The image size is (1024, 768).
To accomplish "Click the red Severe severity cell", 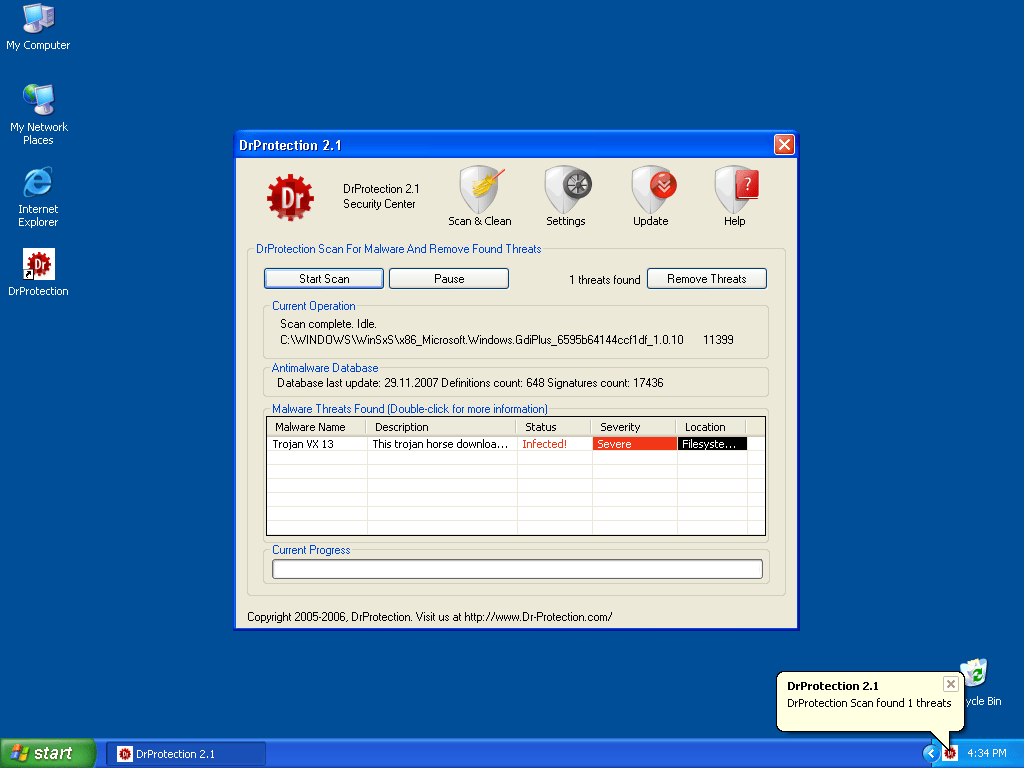I will point(634,444).
